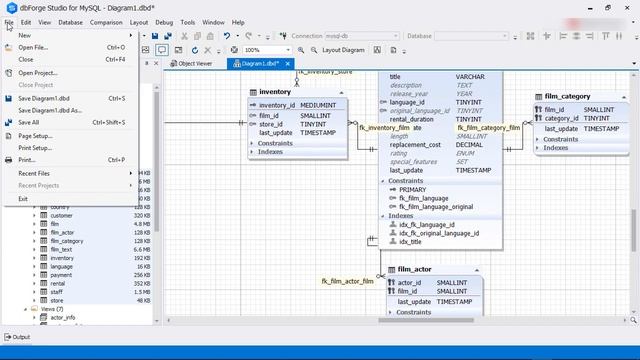Open the Output panel button
The width and height of the screenshot is (640, 360).
point(17,337)
